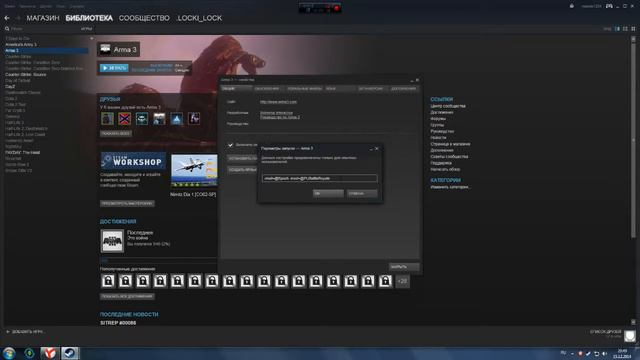Open Страница в магазине link

450,144
